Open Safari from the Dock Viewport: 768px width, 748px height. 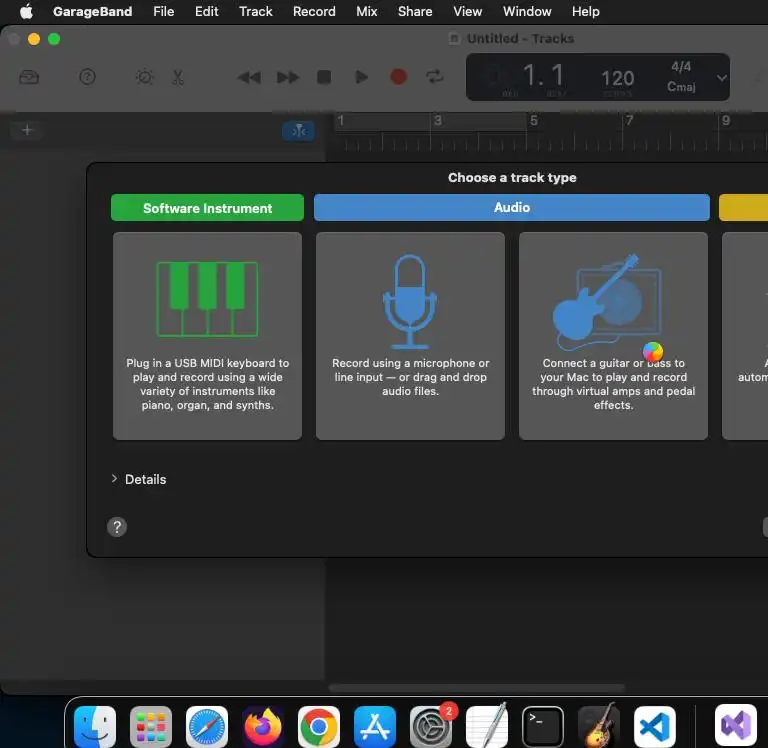click(207, 727)
